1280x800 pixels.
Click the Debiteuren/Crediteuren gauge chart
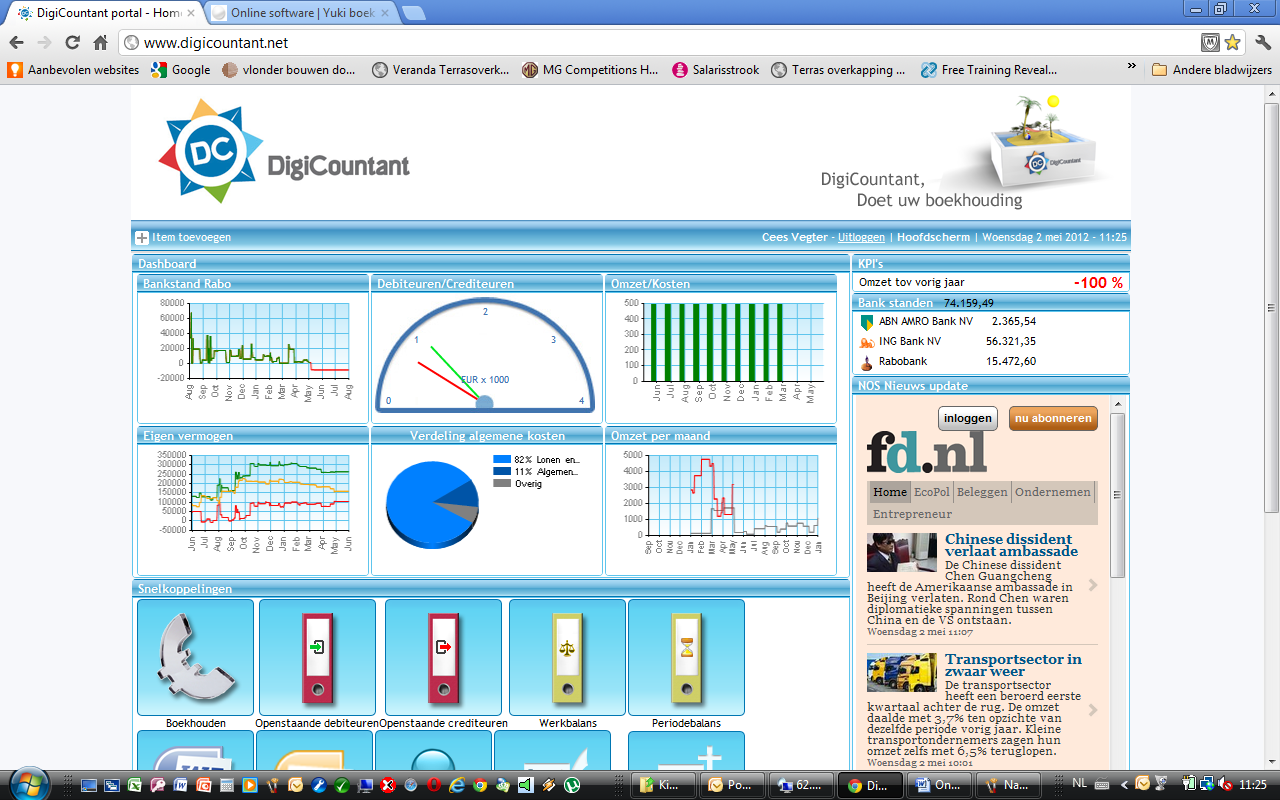pyautogui.click(x=486, y=356)
